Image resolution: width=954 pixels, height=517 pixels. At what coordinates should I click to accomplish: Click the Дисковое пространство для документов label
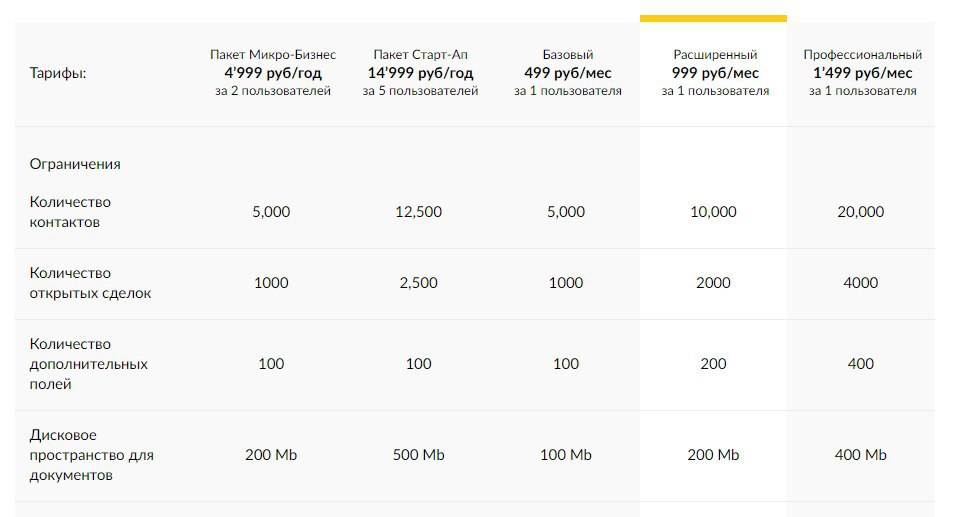point(91,455)
